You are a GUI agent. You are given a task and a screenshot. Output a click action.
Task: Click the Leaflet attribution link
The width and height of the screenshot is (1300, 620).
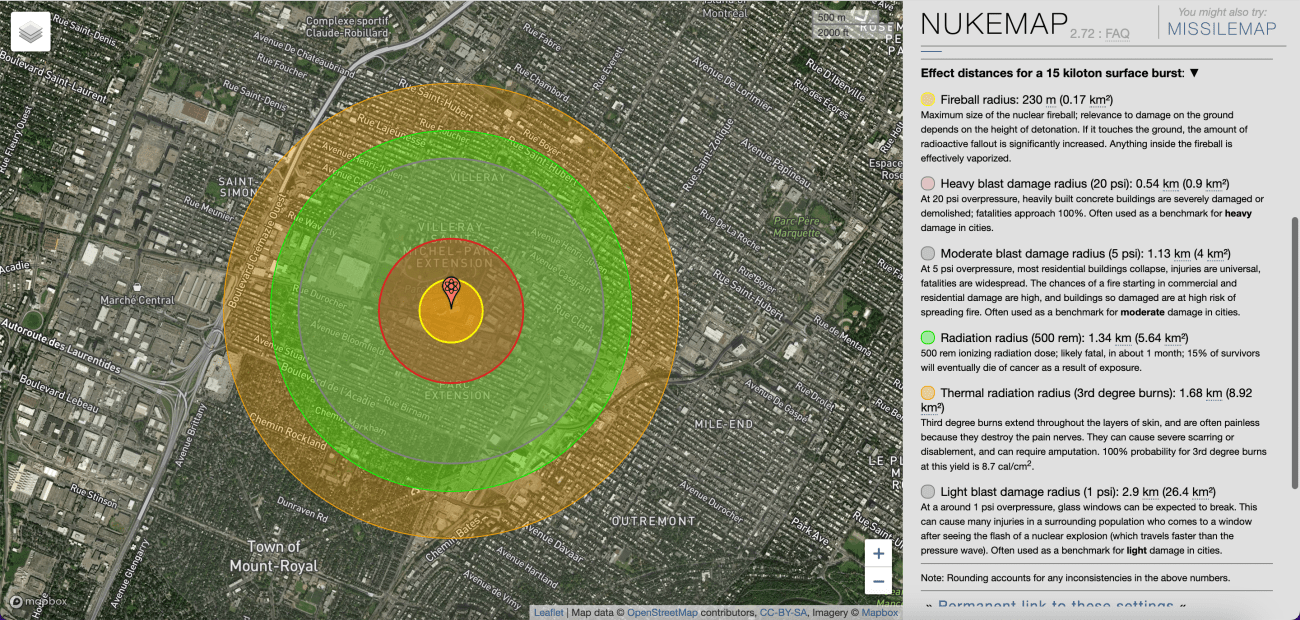(548, 612)
